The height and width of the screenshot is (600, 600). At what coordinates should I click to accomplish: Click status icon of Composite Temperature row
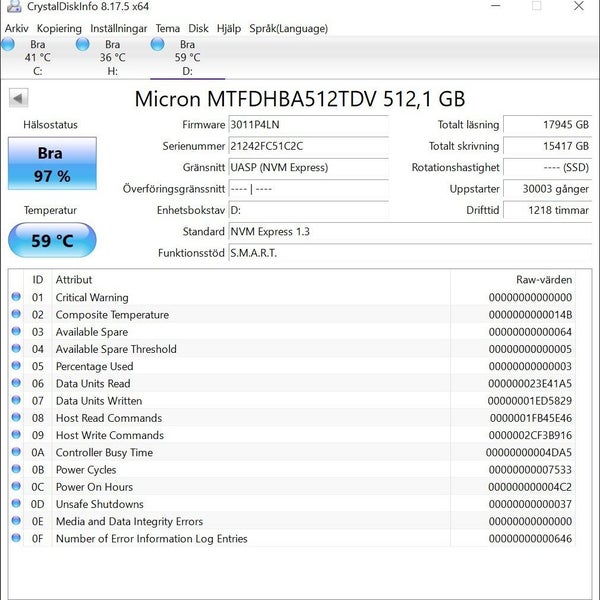point(16,314)
